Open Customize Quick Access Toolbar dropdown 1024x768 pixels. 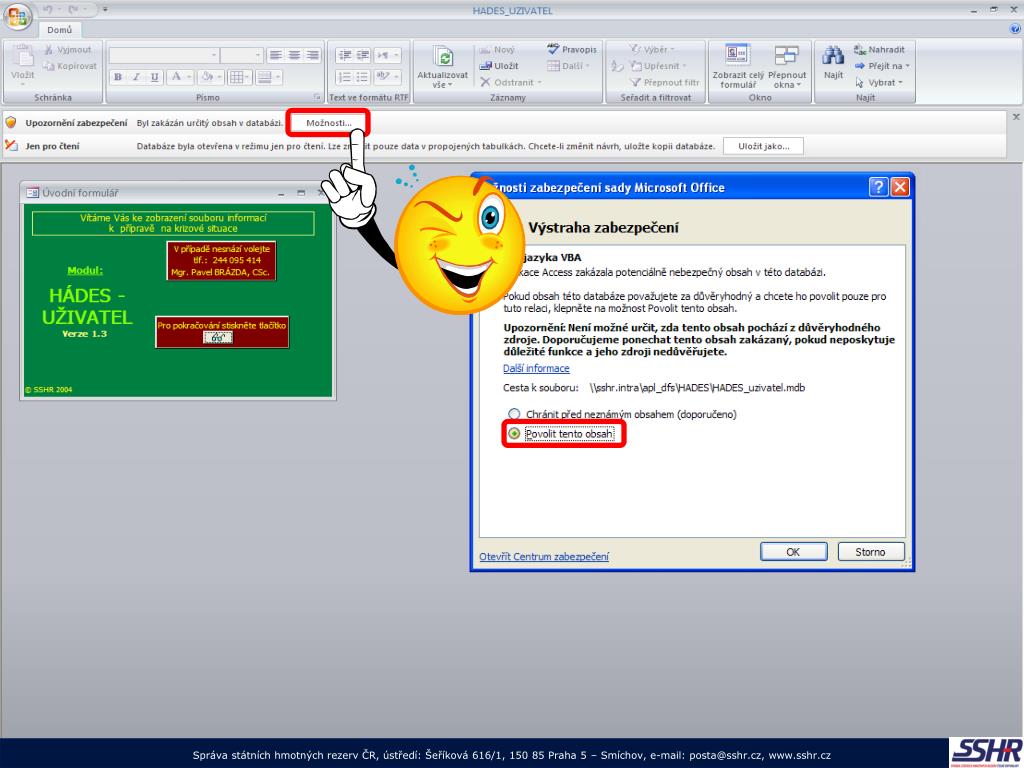coord(105,10)
